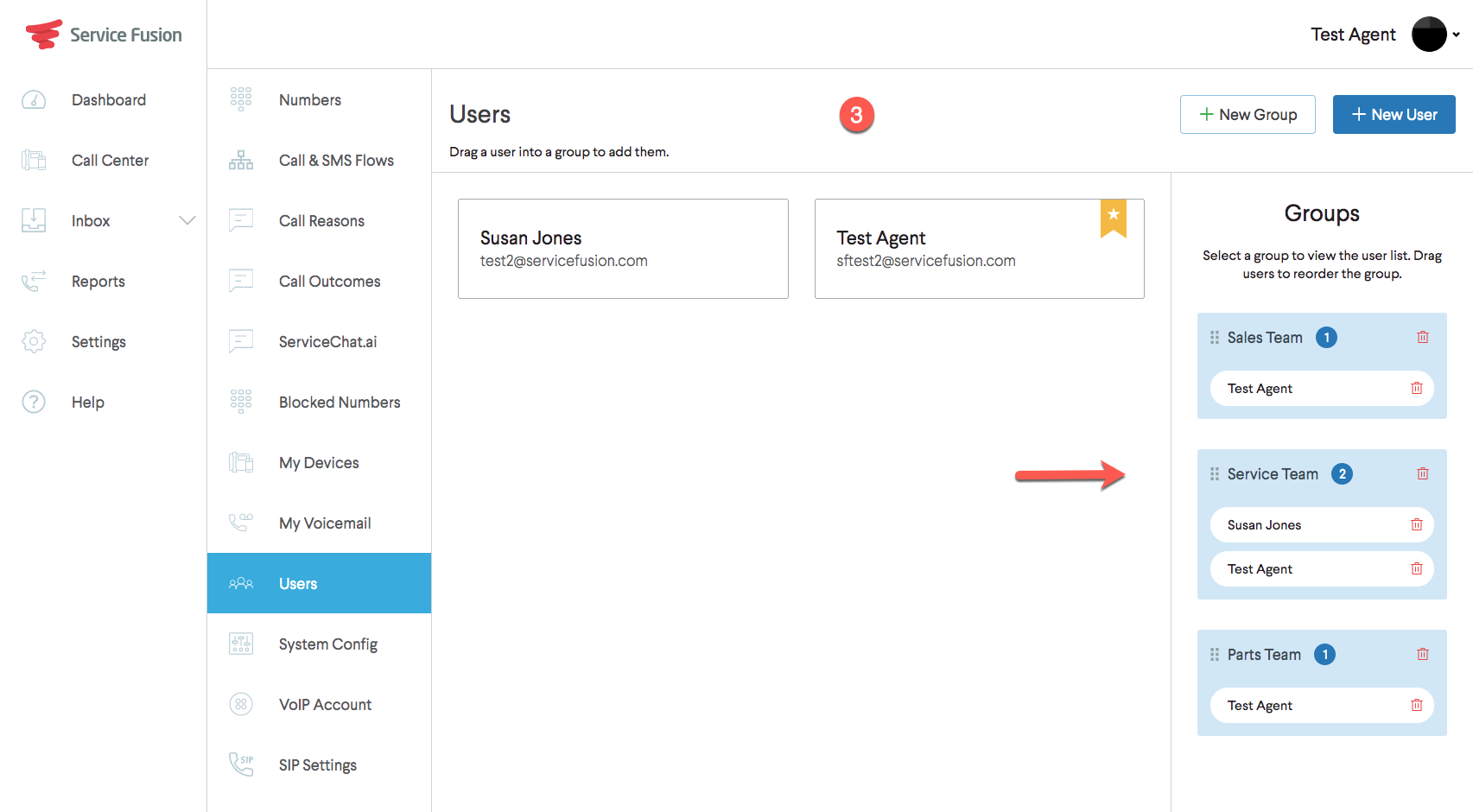Click the Call & SMS Flows icon

coord(241,161)
